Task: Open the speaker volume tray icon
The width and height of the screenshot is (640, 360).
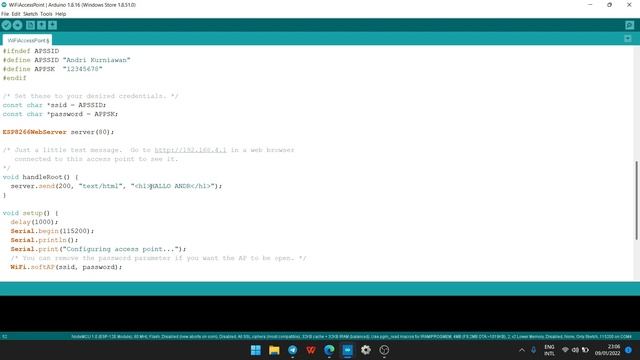Action: click(576, 350)
